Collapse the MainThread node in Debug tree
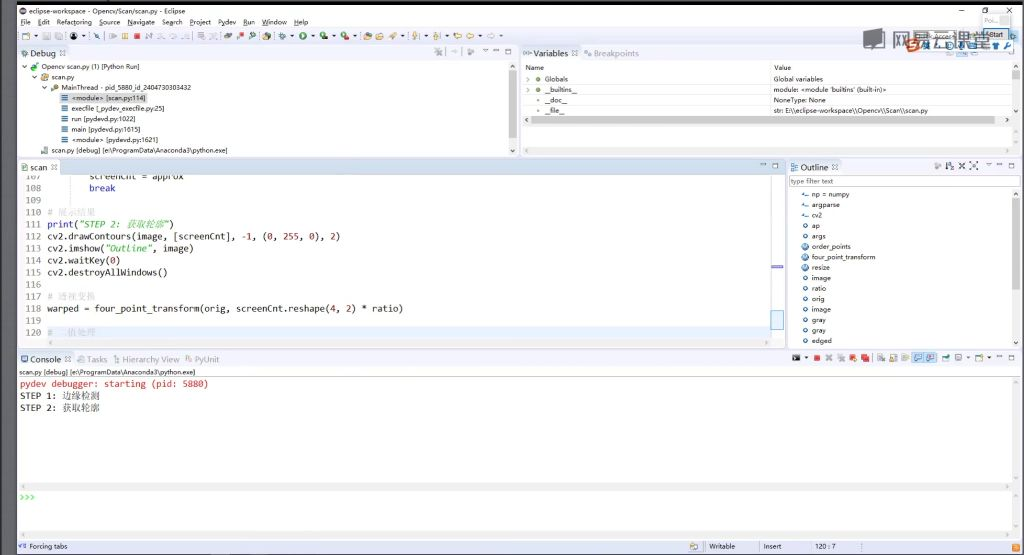This screenshot has height=555, width=1024. [x=45, y=87]
